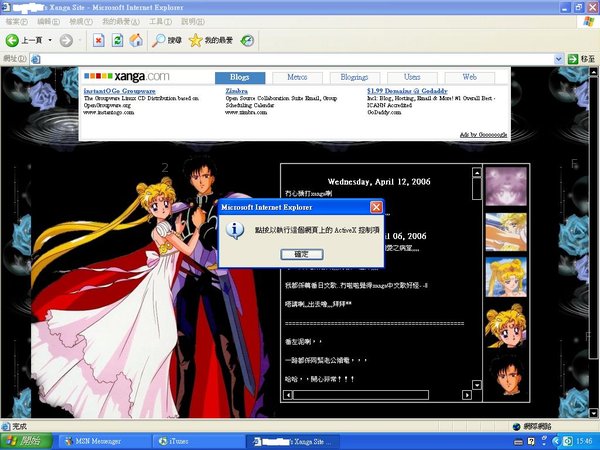Open the instantOGo Groupware ad link
Viewport: 600px width, 450px height.
119,91
